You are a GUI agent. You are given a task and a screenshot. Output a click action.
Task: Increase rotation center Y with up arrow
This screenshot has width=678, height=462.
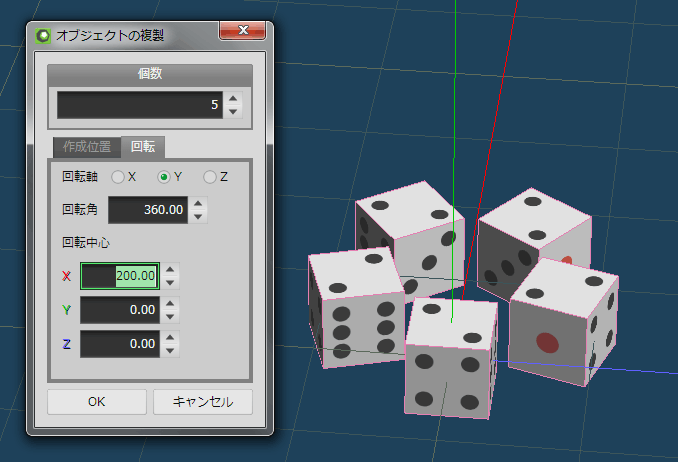170,303
